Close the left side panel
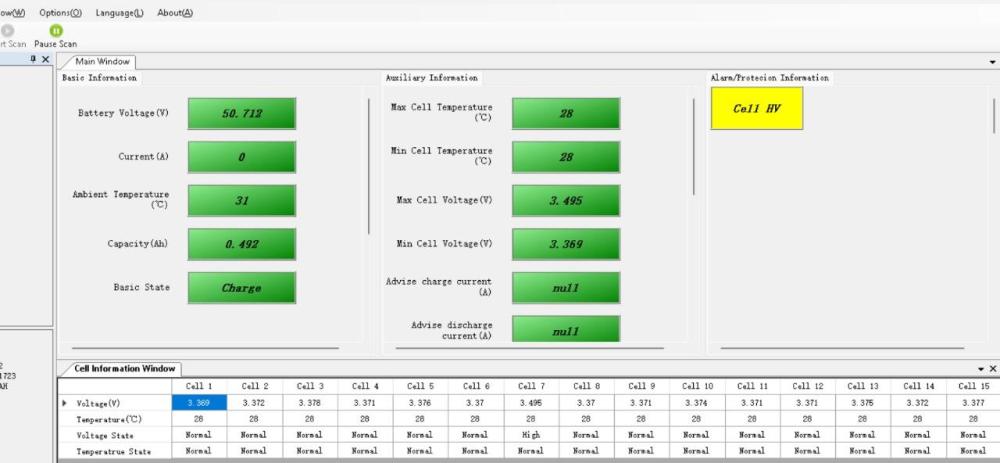 [45, 59]
